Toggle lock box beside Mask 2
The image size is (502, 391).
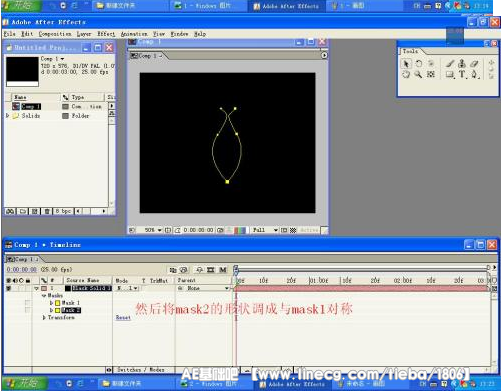click(27, 310)
